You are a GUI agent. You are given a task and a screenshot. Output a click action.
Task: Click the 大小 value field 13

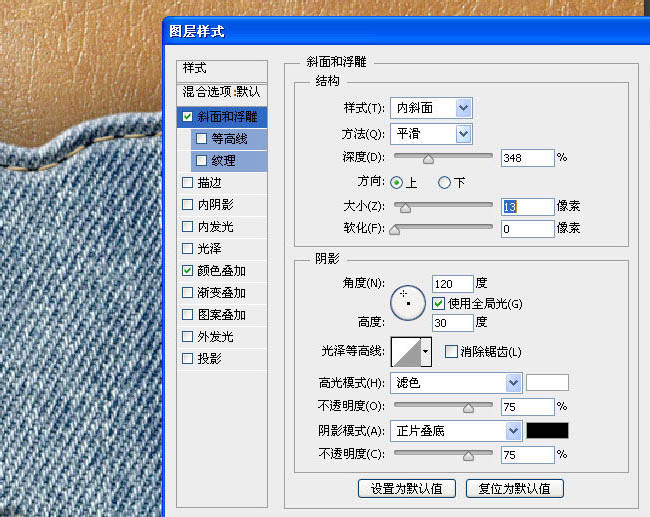click(528, 206)
